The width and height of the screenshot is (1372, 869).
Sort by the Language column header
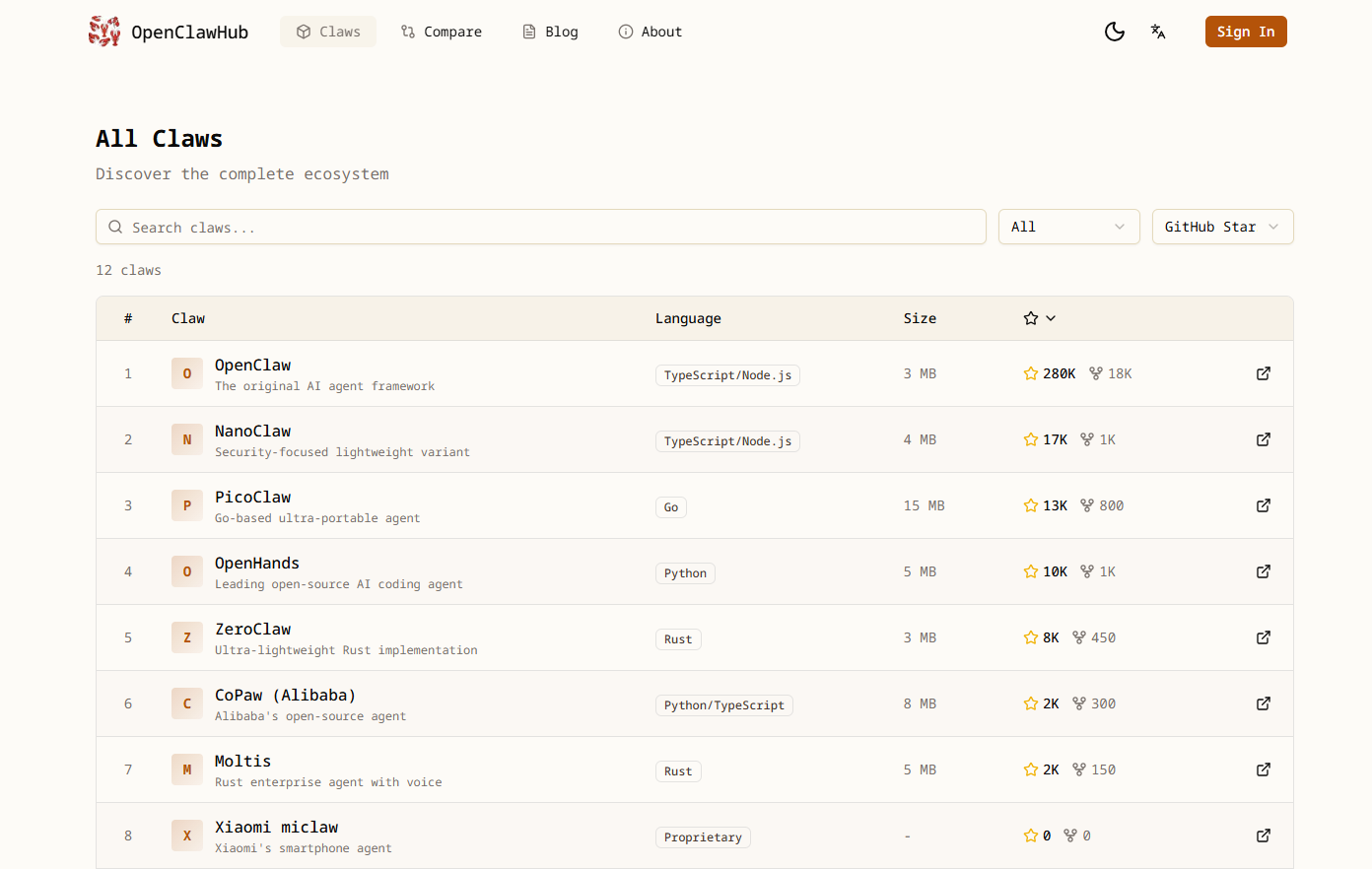click(x=688, y=318)
